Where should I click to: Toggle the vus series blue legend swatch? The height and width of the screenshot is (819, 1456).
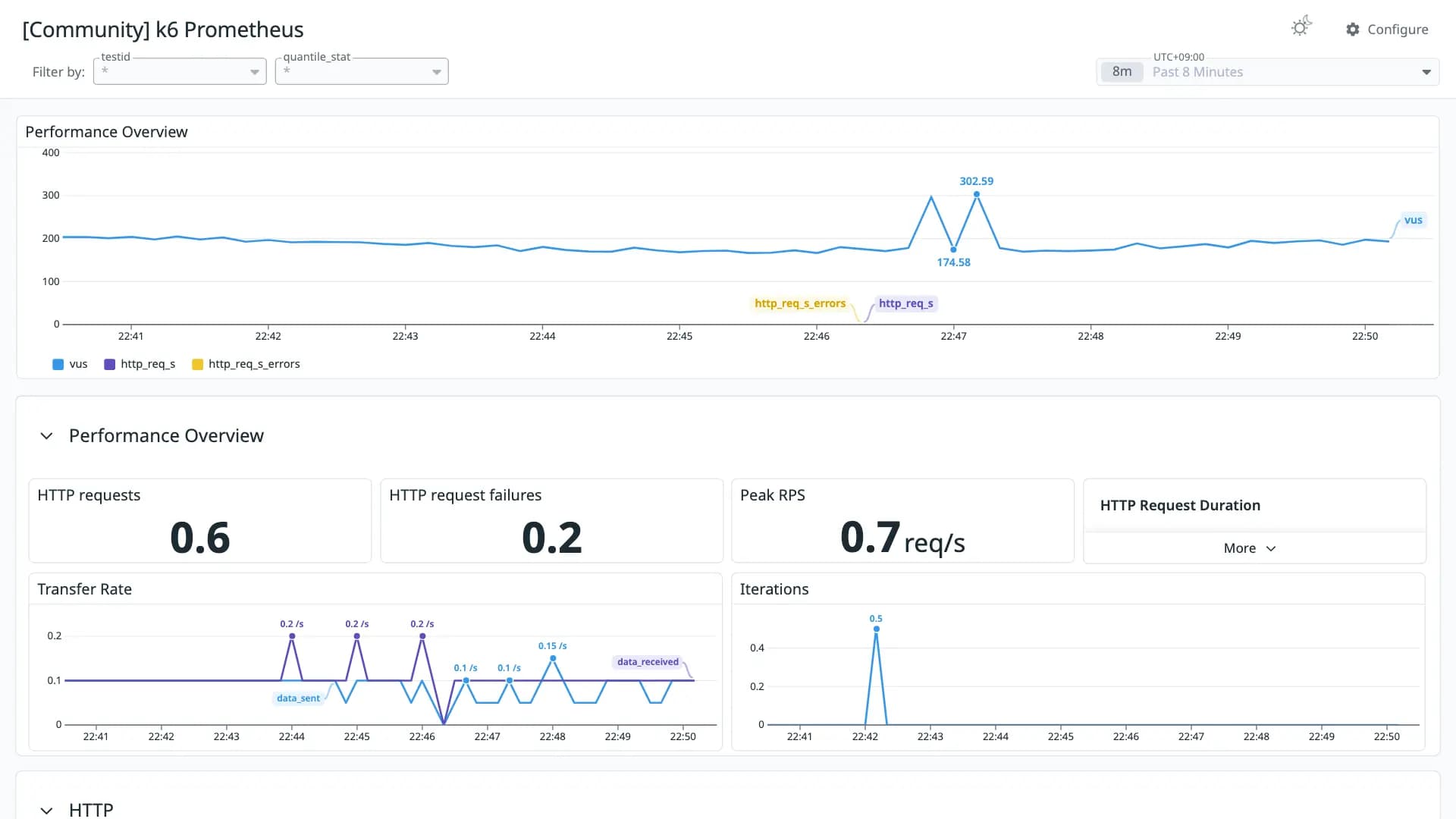pos(58,365)
